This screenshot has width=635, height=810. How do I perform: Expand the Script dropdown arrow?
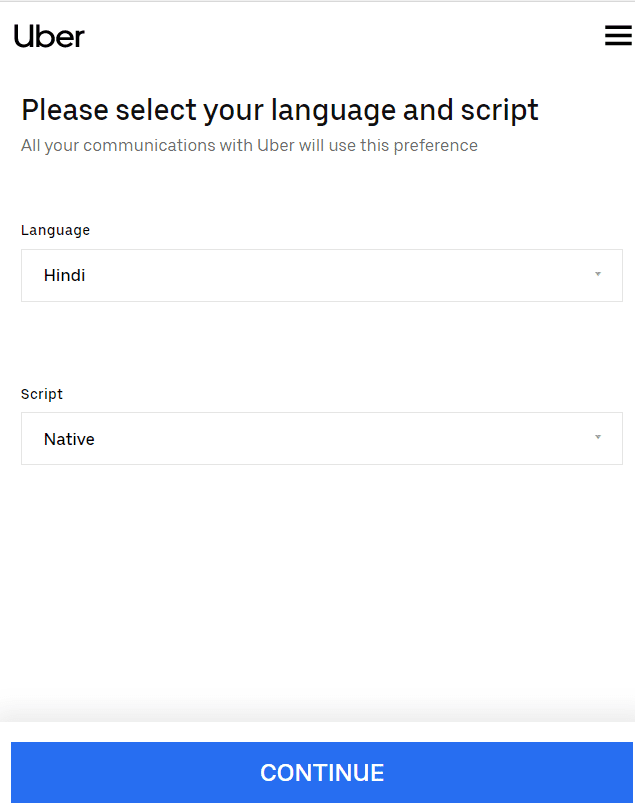coord(598,437)
